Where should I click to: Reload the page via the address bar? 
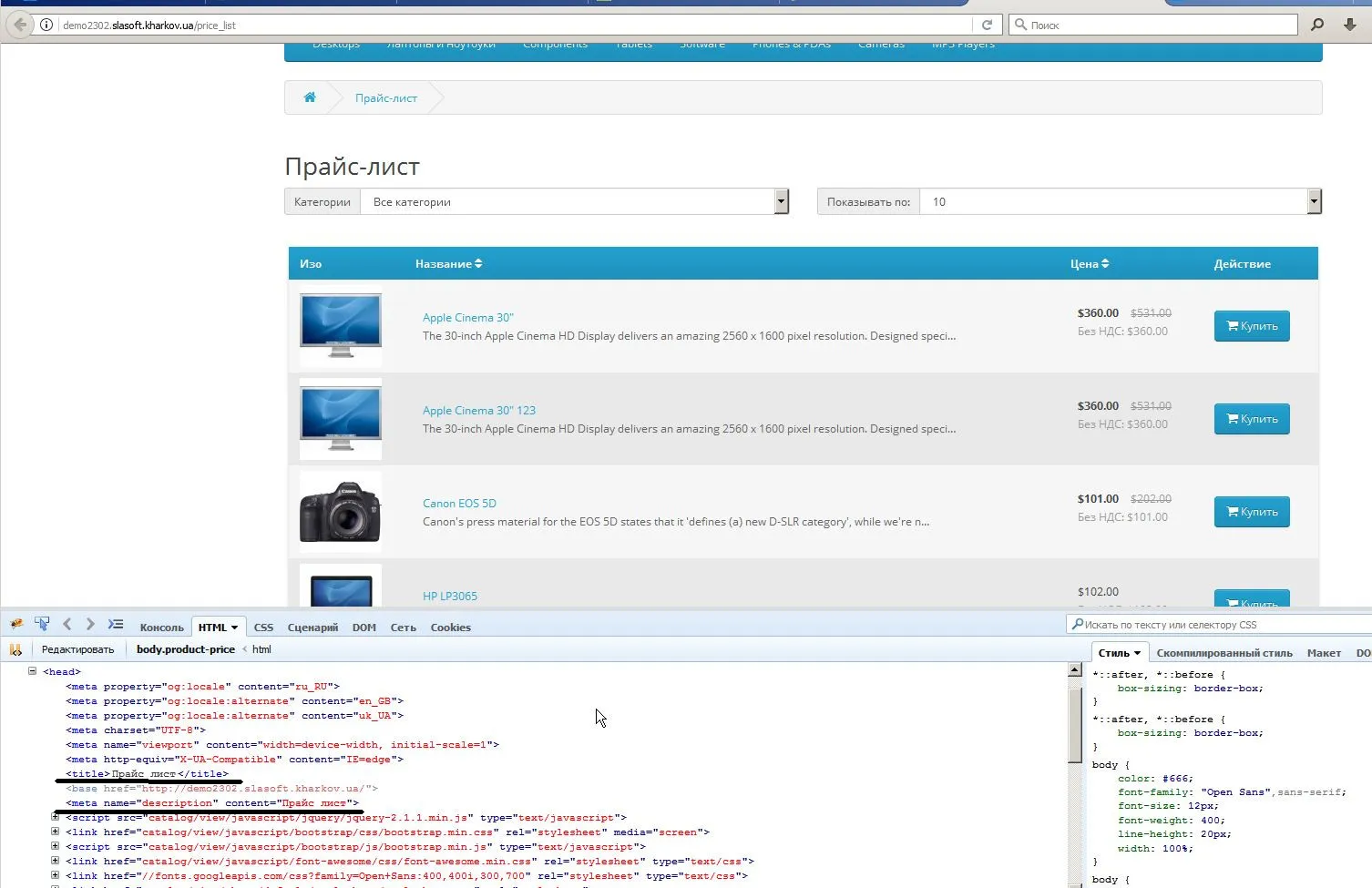[x=987, y=26]
